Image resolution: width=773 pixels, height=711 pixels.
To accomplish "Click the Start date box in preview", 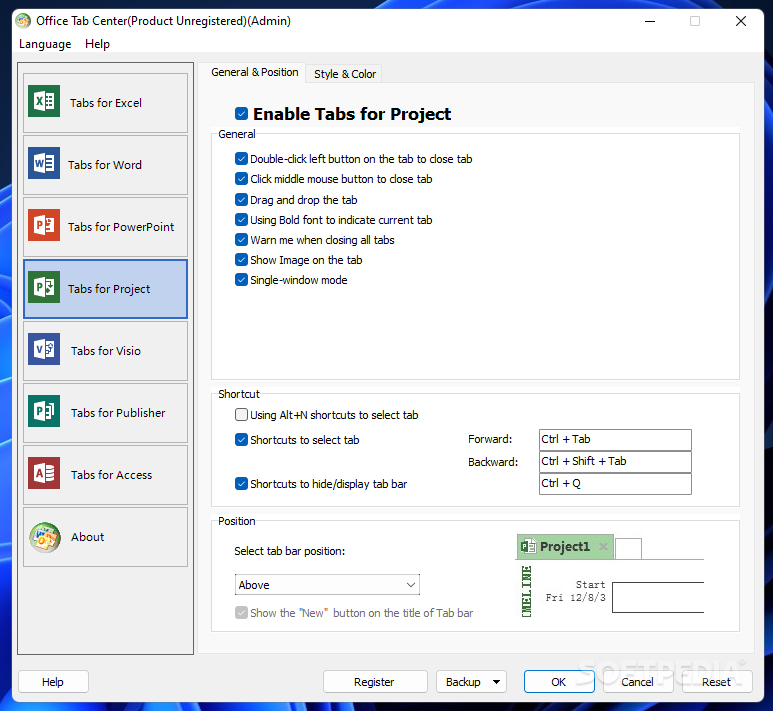I will [x=658, y=597].
